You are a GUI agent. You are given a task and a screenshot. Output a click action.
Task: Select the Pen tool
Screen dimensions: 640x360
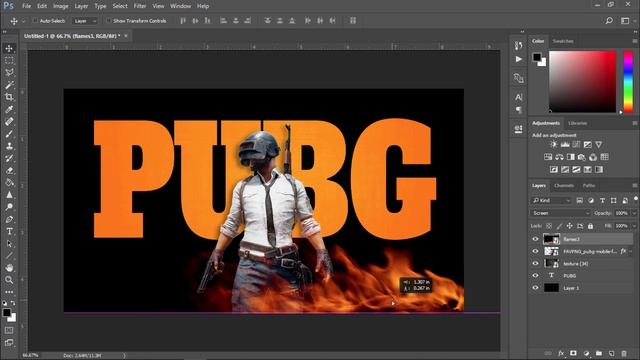coord(9,219)
